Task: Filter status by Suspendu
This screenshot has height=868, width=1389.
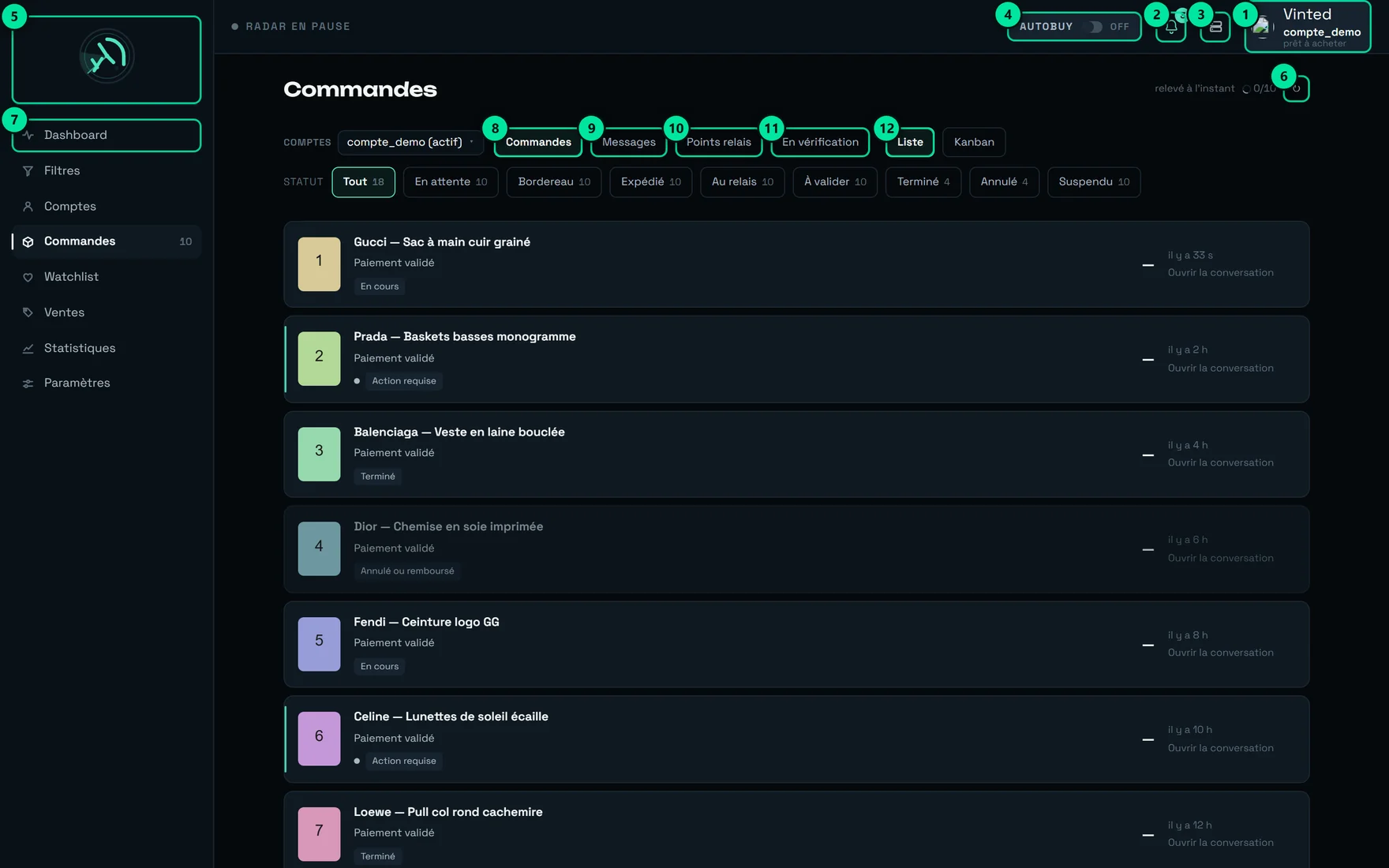Action: (x=1094, y=182)
